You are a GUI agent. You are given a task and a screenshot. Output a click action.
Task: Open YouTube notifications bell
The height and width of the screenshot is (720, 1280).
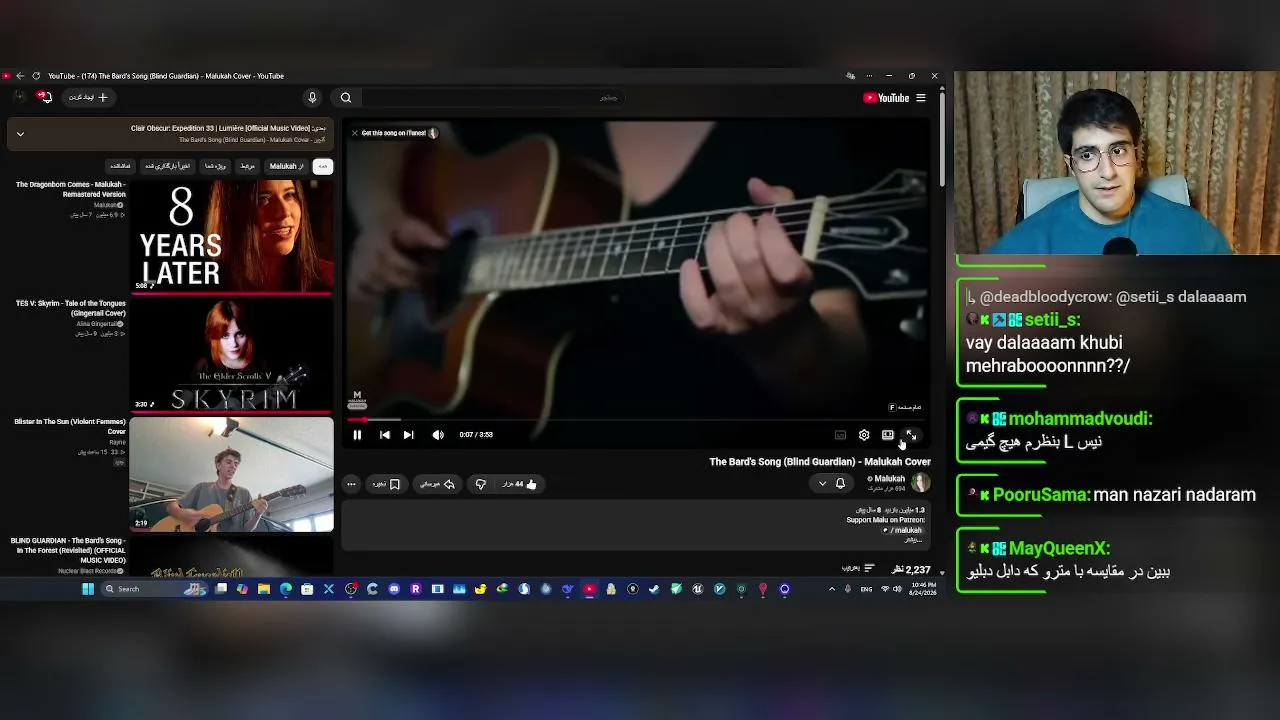44,97
